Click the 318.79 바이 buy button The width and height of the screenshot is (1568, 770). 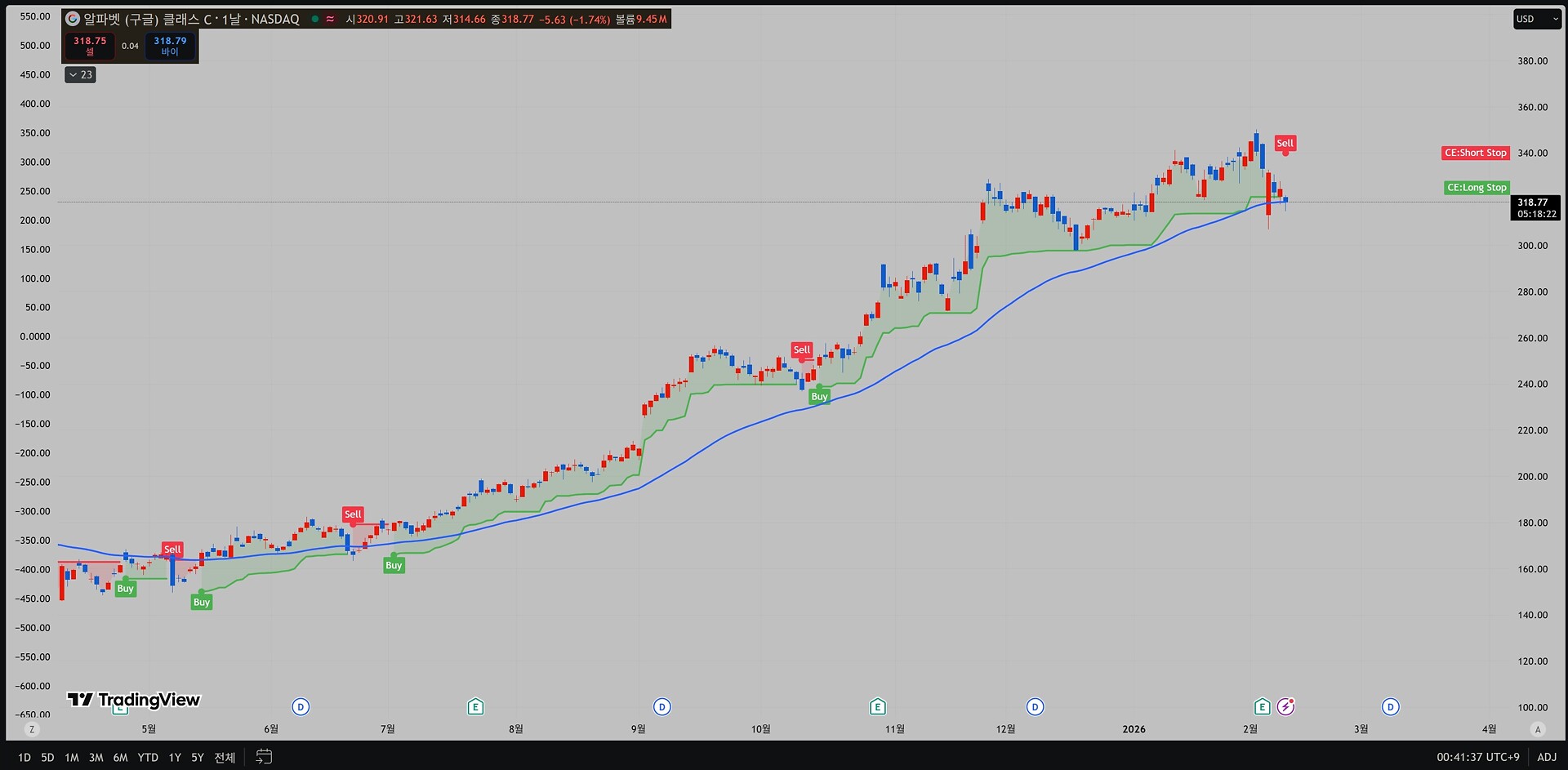click(x=170, y=46)
